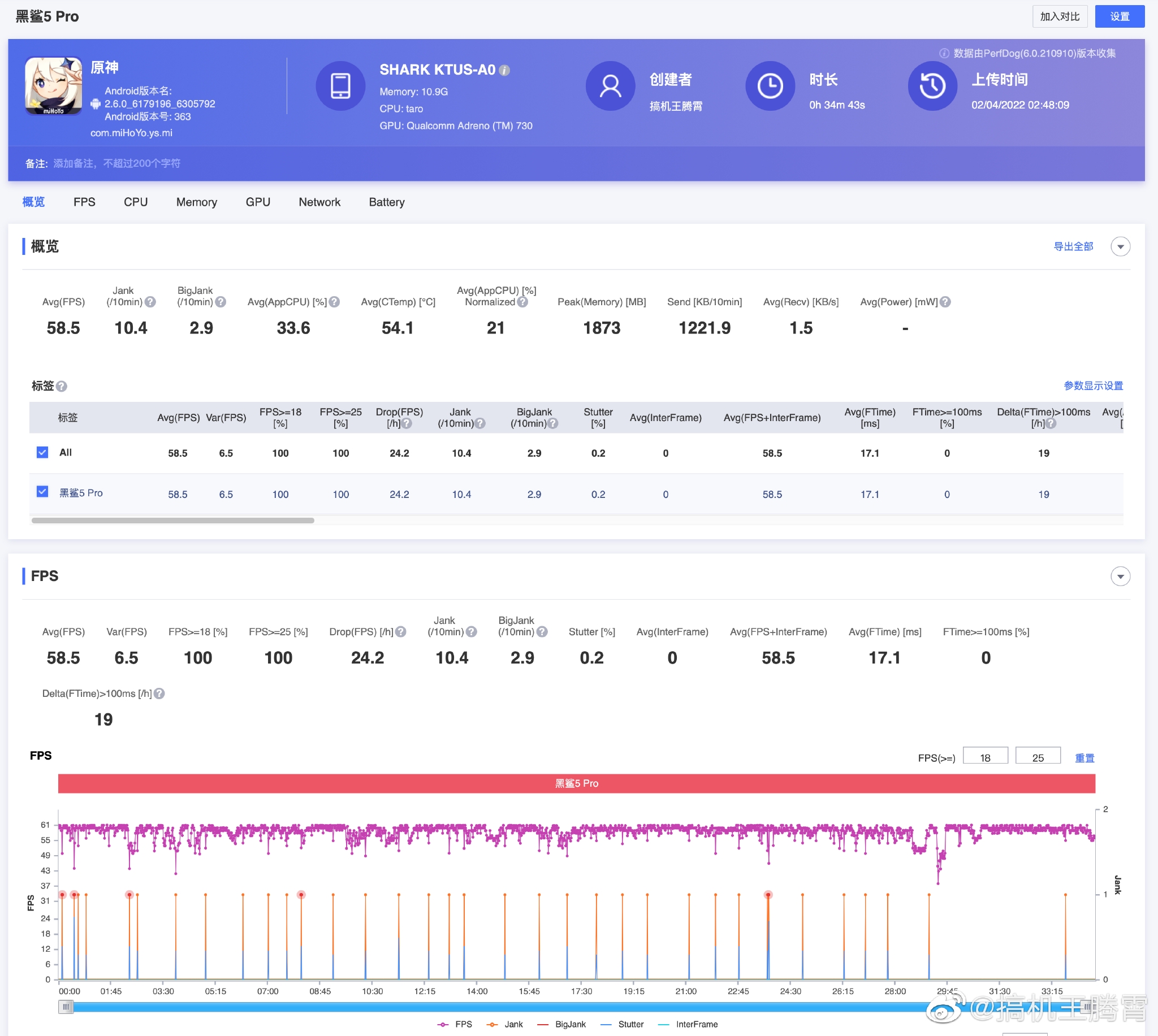Click the right handle of chart range slider
Screen dimensions: 1158x1036
click(x=1087, y=1007)
